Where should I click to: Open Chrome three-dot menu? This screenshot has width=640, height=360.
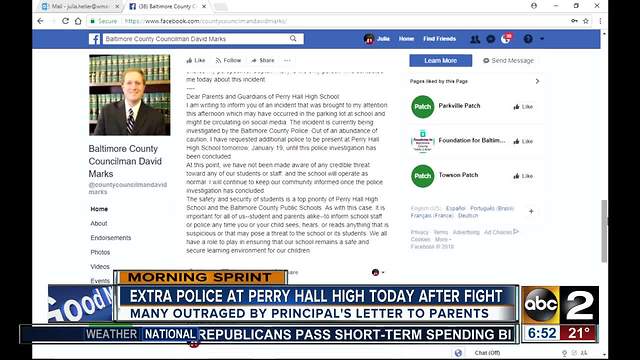tap(600, 21)
